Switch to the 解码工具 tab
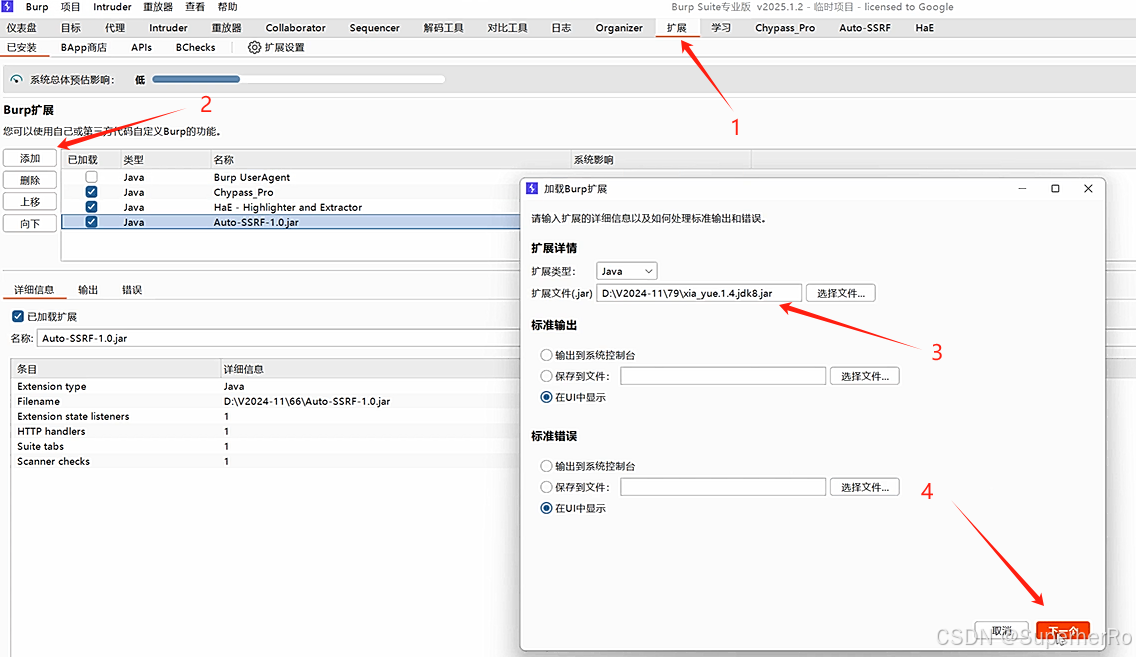The height and width of the screenshot is (657, 1136). tap(443, 28)
